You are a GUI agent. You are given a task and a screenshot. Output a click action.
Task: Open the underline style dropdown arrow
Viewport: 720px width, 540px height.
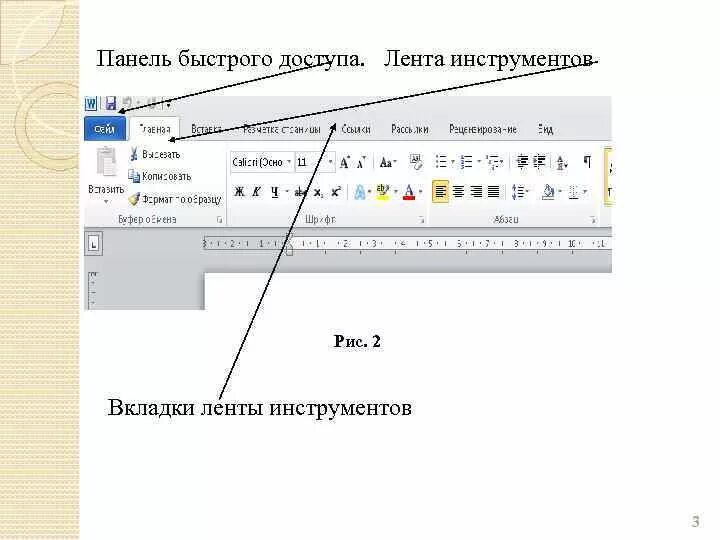(287, 192)
